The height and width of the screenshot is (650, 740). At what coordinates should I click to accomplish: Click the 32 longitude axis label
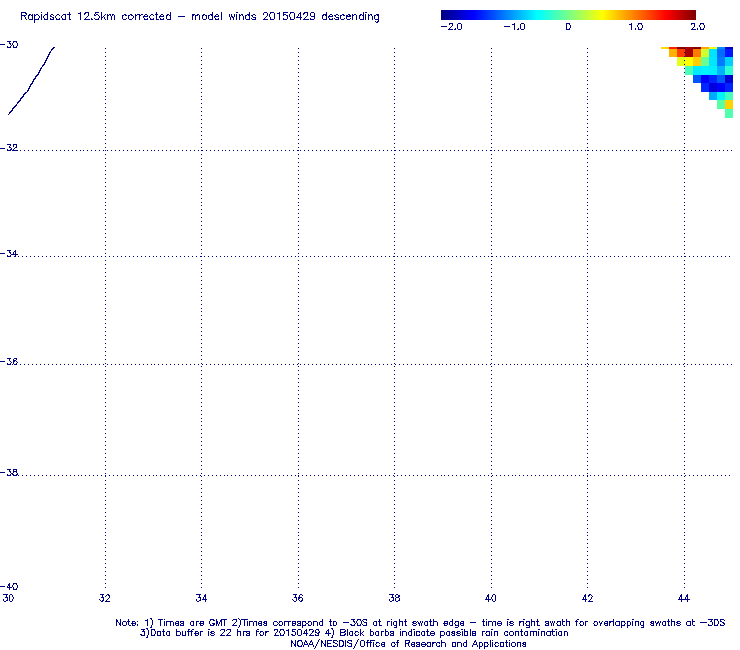coord(105,599)
